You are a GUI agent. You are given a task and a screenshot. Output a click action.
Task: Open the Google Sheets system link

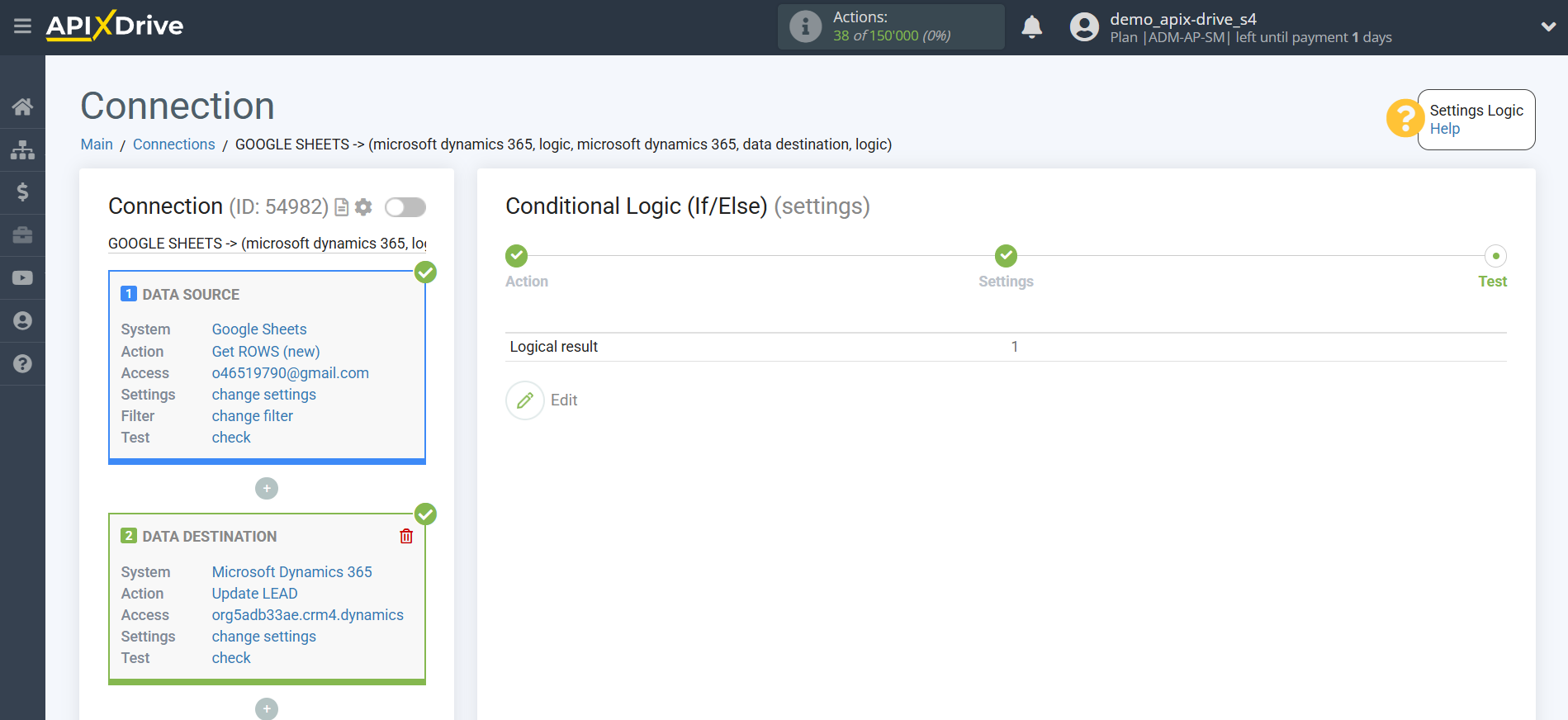pos(259,329)
